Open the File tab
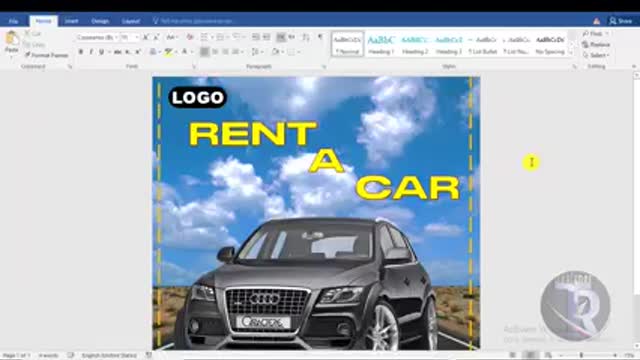 pos(13,21)
